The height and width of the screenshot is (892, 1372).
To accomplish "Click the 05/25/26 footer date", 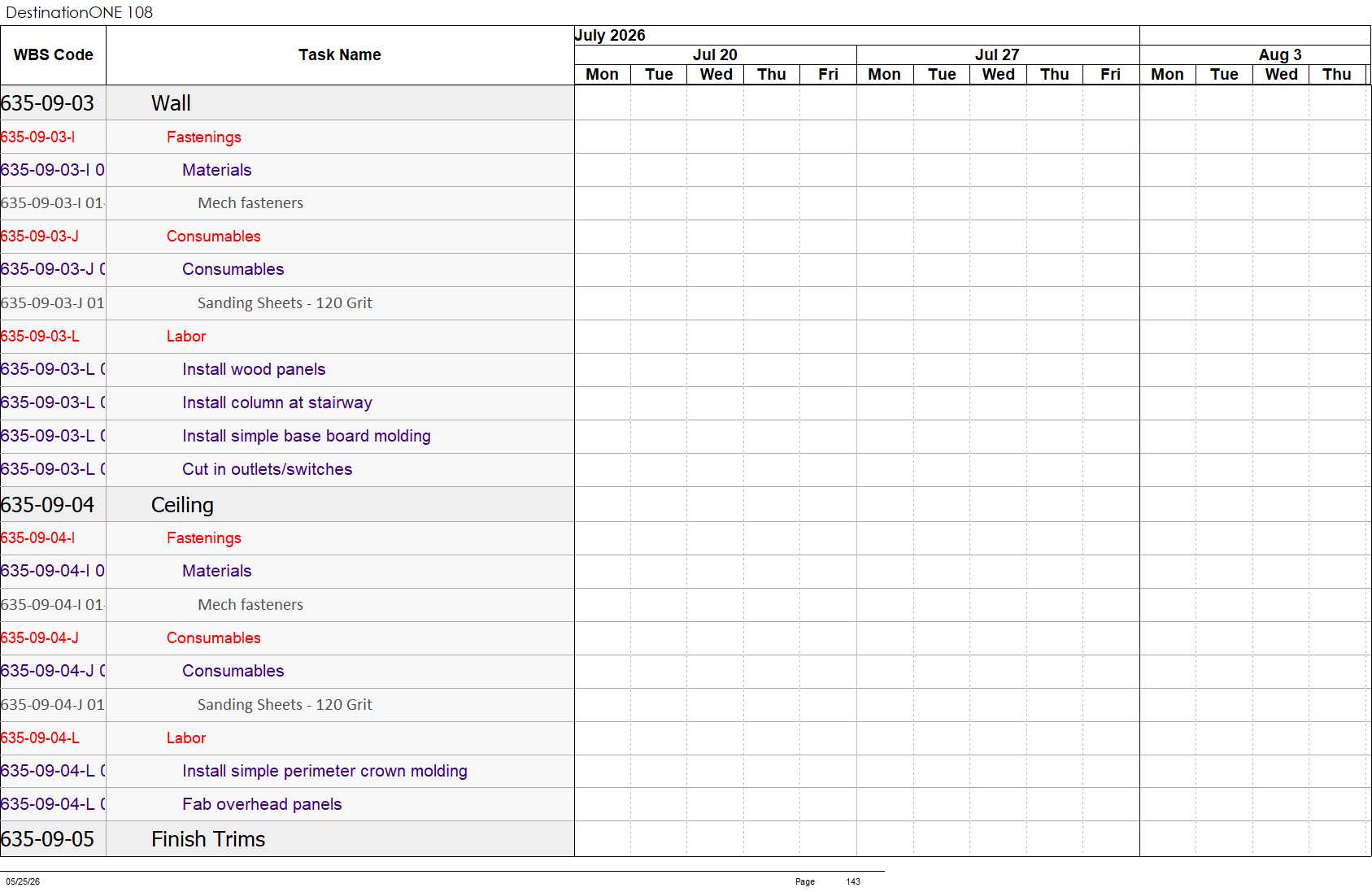I will tap(23, 881).
